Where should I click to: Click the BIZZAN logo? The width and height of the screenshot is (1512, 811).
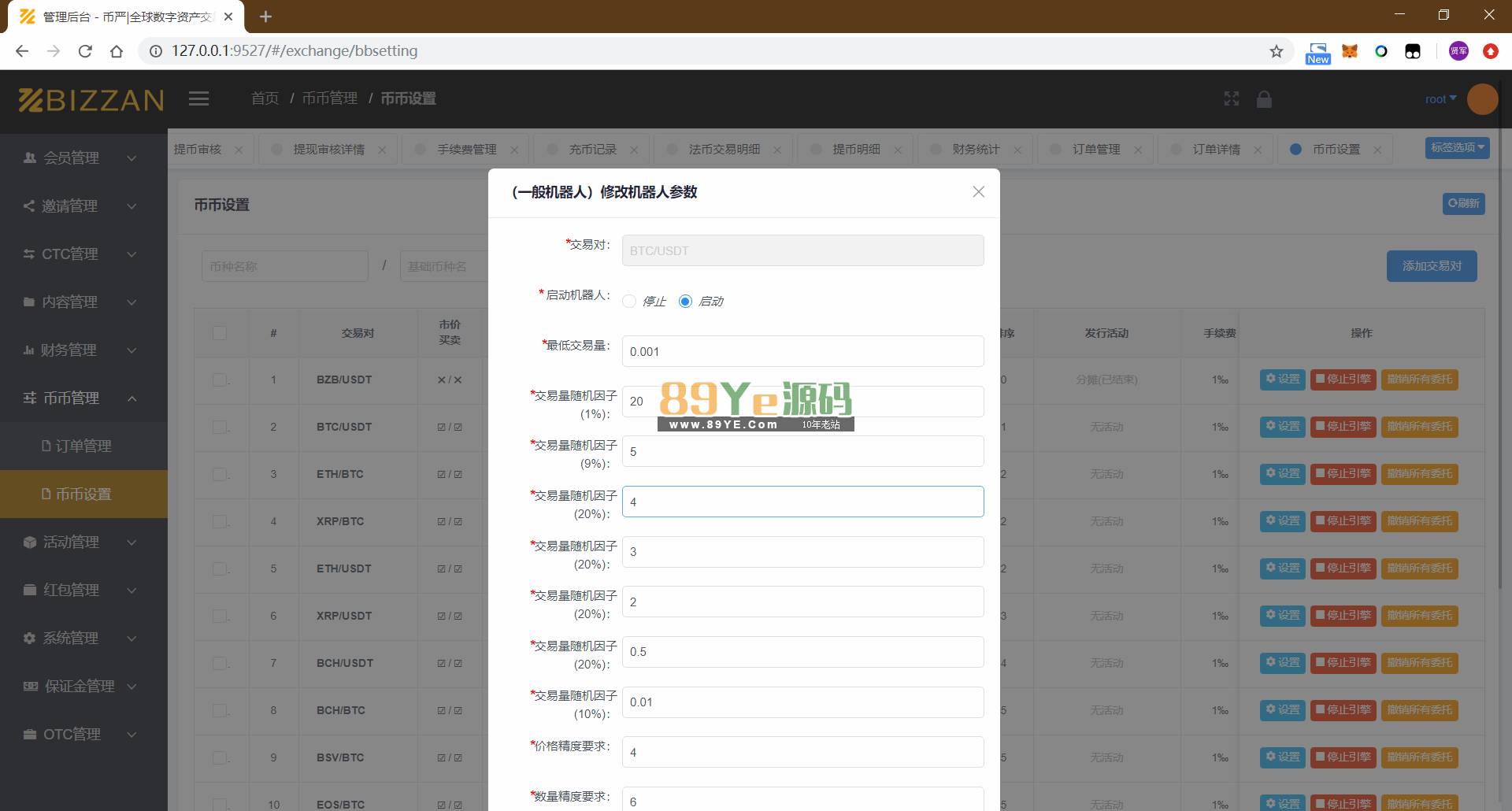pos(91,100)
